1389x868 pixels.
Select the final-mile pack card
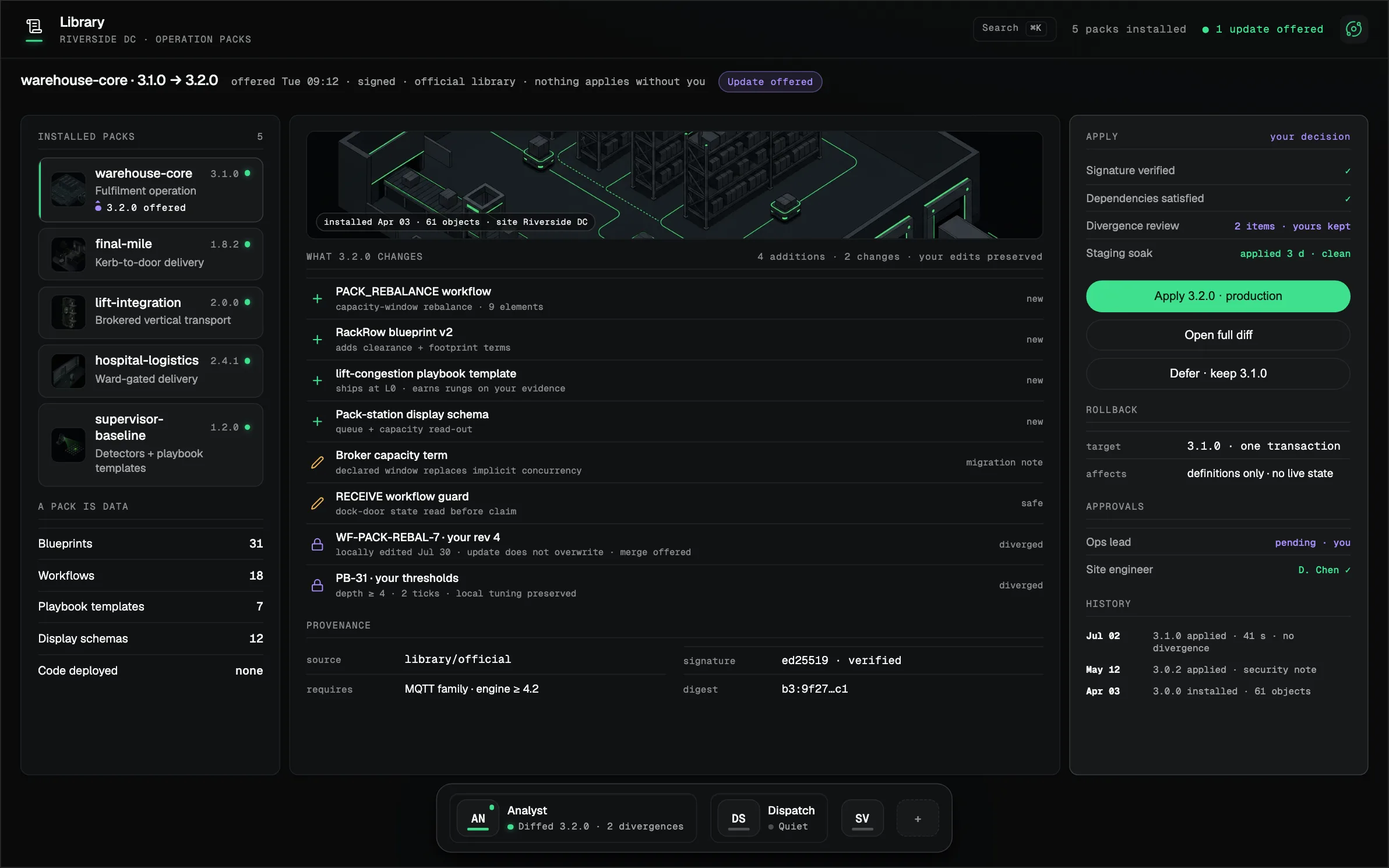point(150,254)
